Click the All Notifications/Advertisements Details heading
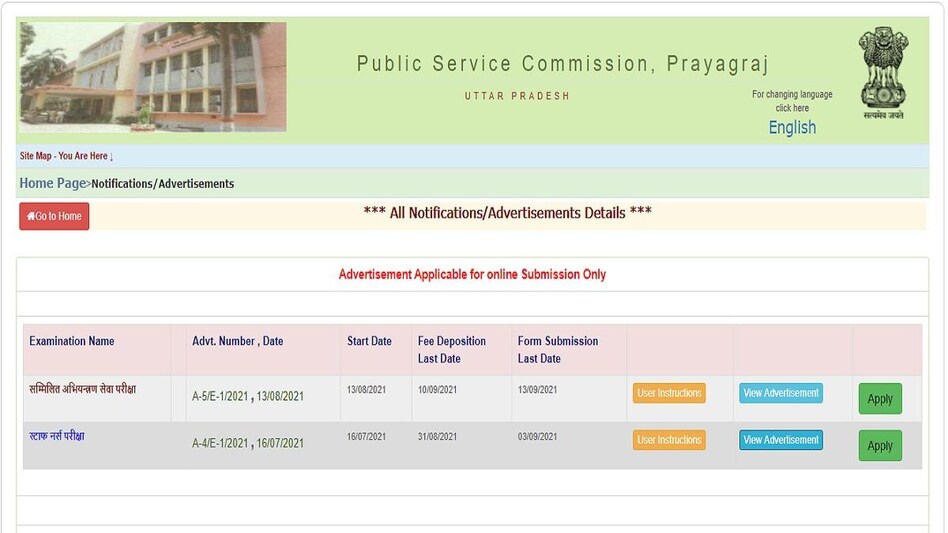Screen dimensions: 948x533 (x=508, y=213)
